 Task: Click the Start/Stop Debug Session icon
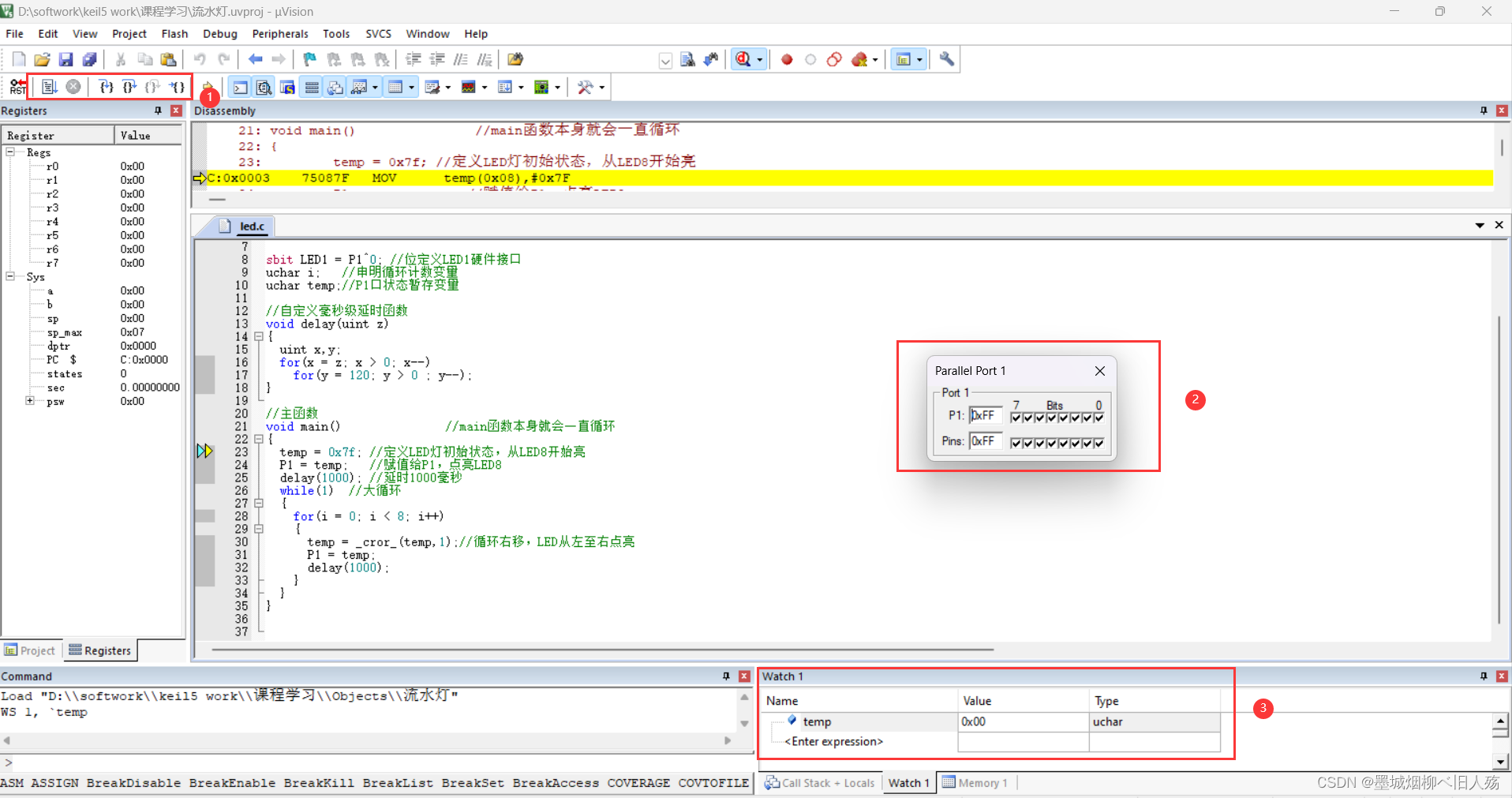pos(743,59)
